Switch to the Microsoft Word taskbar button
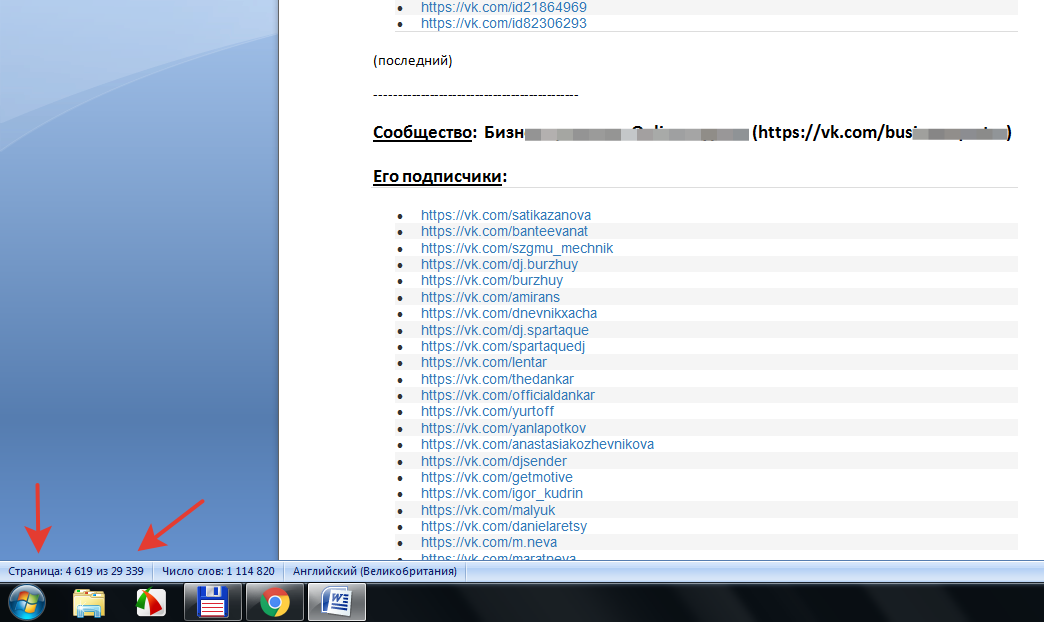This screenshot has width=1044, height=622. [x=337, y=602]
